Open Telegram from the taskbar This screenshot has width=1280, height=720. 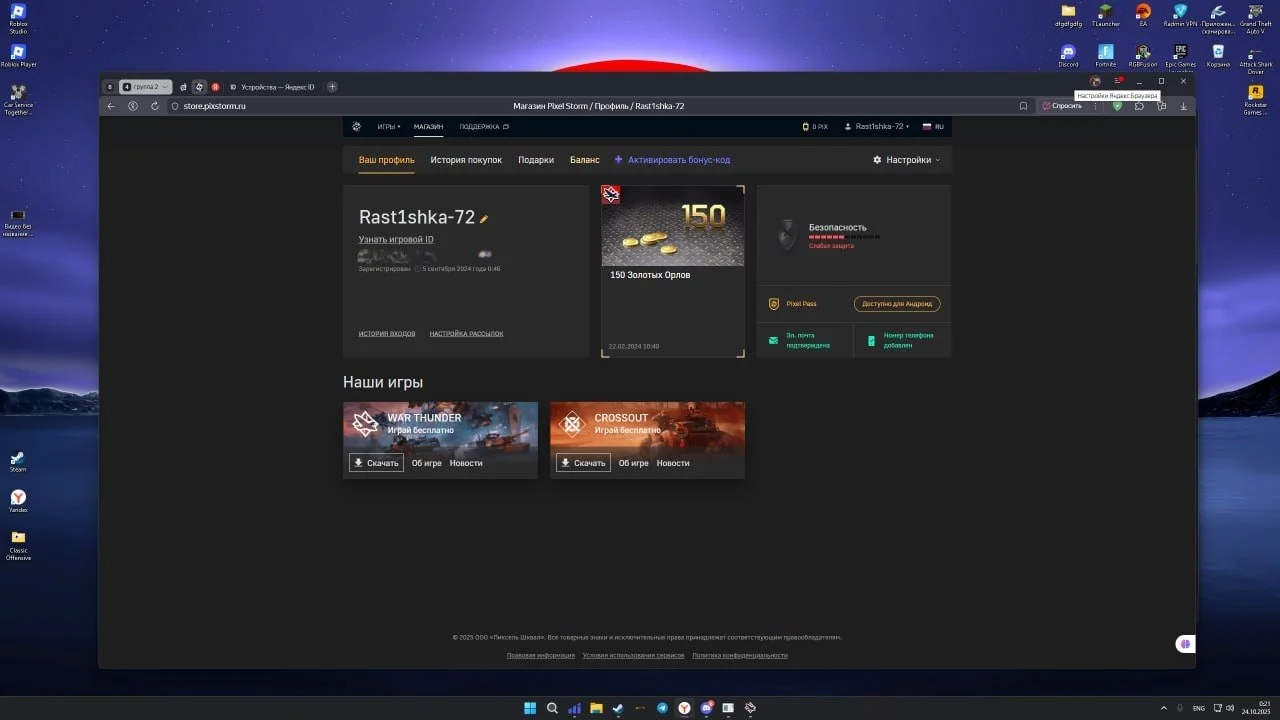662,708
